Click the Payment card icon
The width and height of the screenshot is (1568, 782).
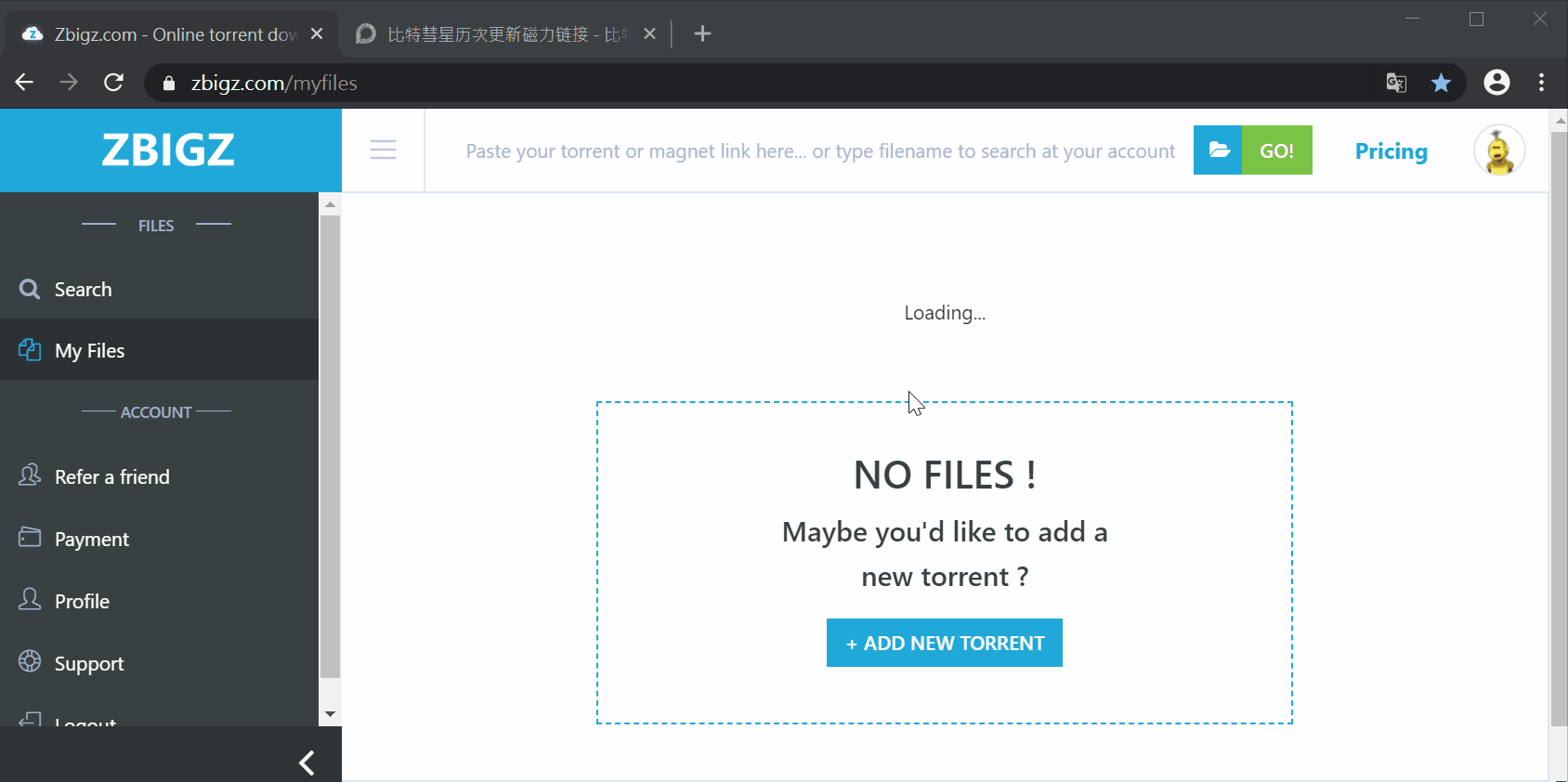(x=30, y=537)
